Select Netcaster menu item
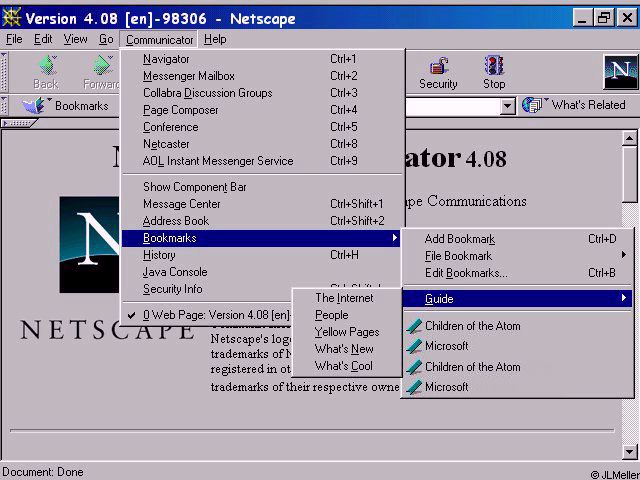Screen dimensions: 640x480 (x=263, y=144)
